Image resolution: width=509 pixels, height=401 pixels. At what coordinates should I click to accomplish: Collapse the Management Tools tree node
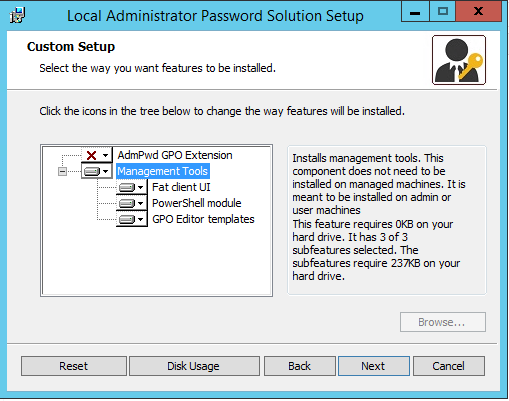pos(62,172)
